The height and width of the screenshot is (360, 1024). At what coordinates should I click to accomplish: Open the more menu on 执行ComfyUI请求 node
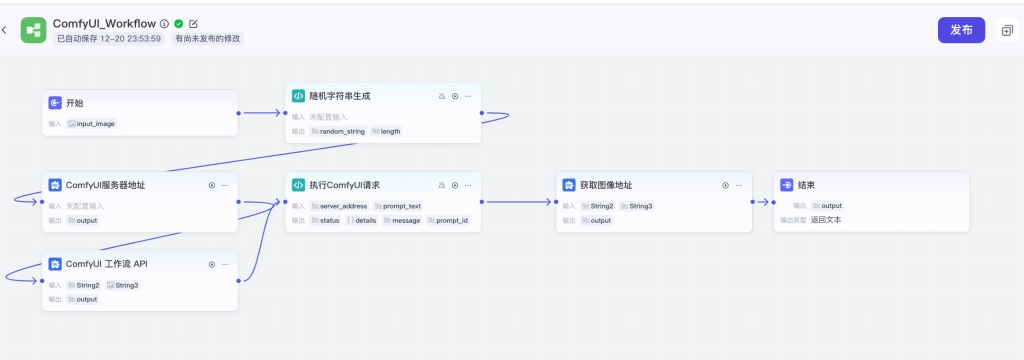pyautogui.click(x=468, y=185)
